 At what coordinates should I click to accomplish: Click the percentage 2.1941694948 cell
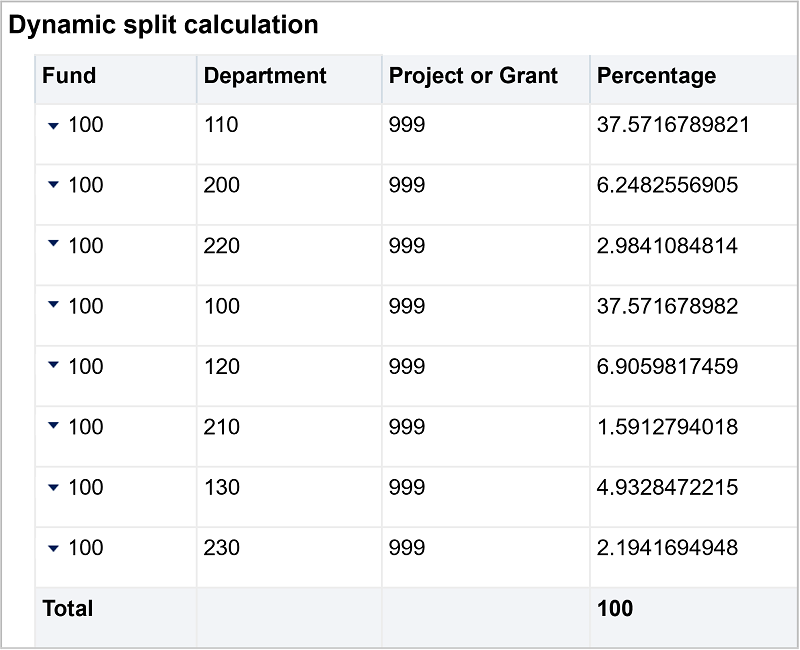(663, 548)
